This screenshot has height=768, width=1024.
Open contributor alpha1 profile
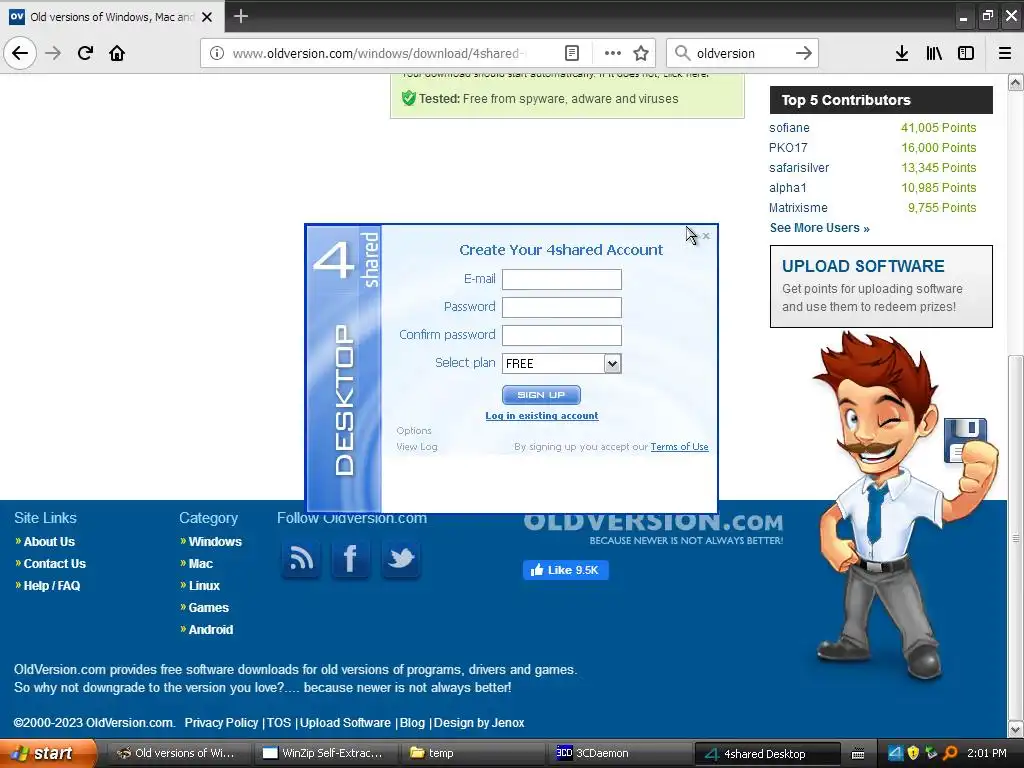click(788, 188)
